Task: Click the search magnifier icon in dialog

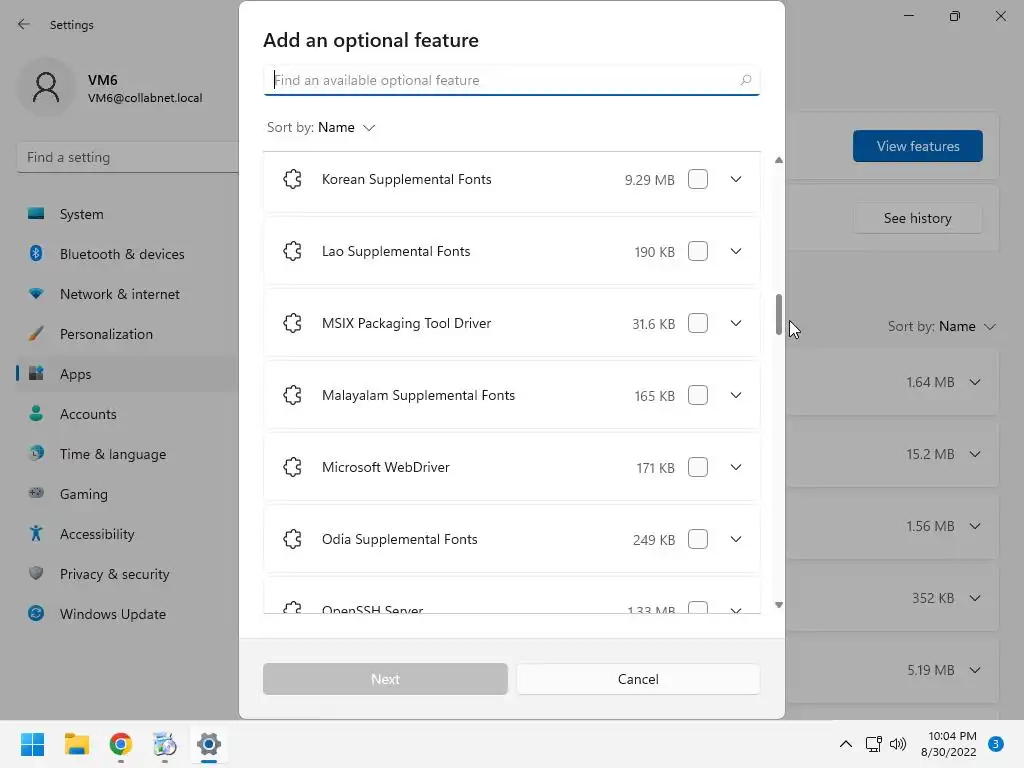Action: 745,80
